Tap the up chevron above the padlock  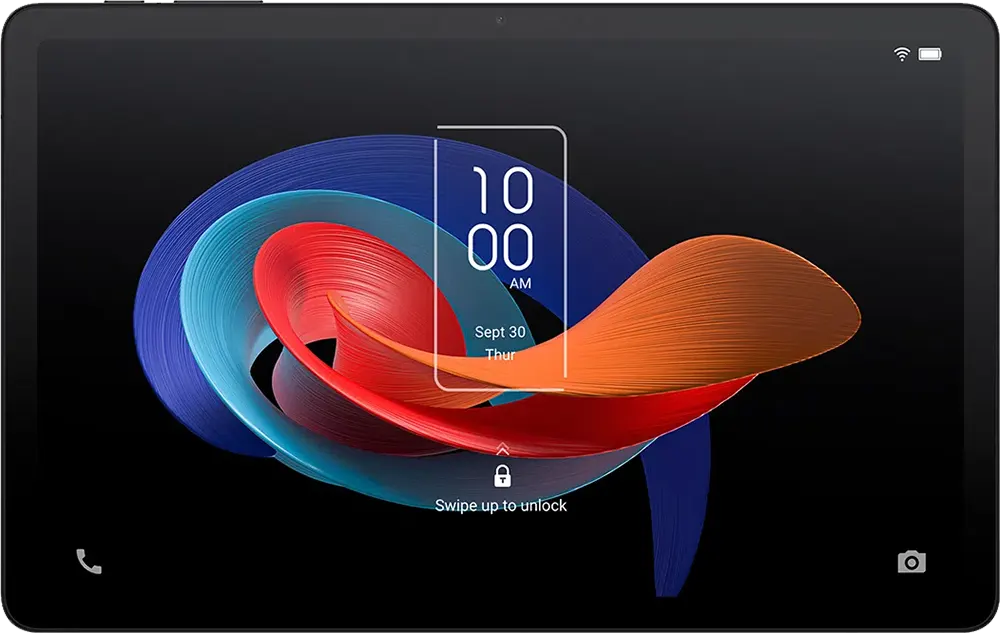coord(501,449)
